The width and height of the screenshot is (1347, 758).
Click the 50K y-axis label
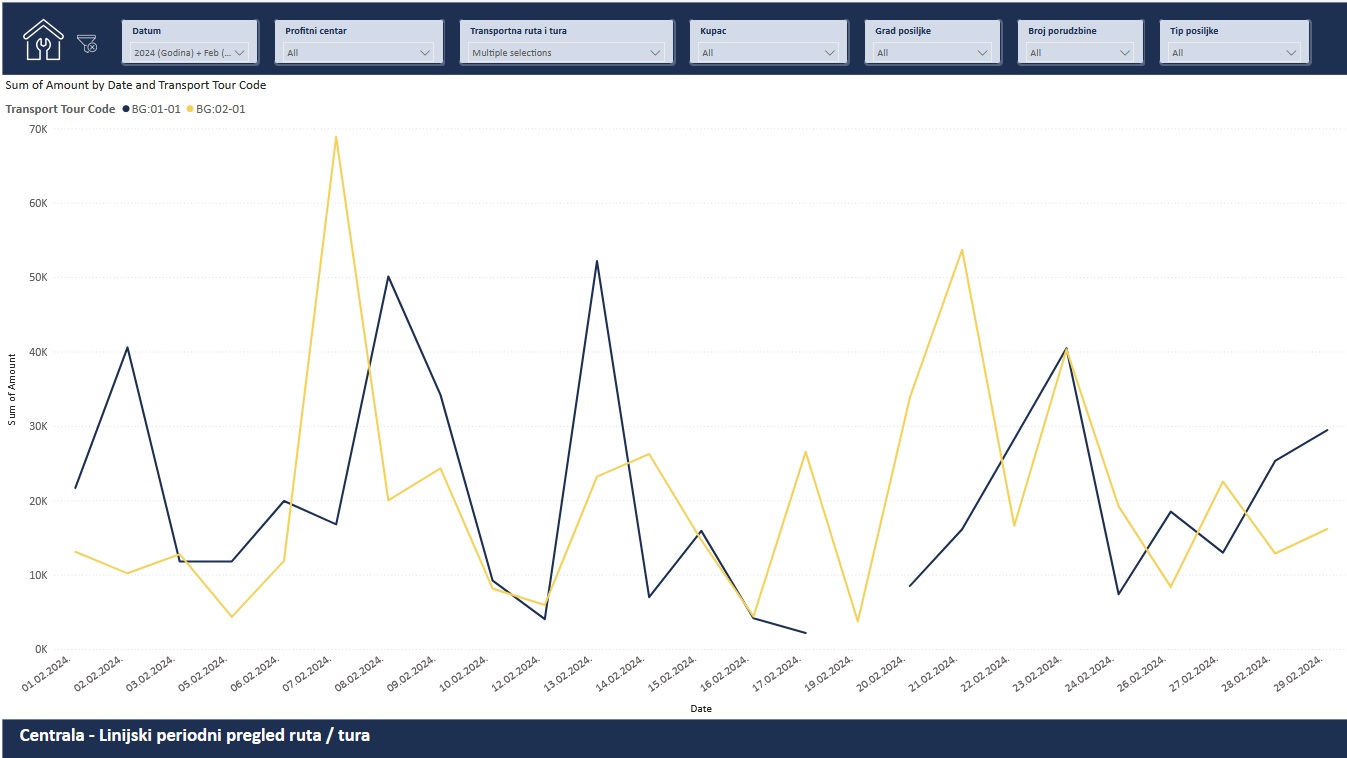pyautogui.click(x=39, y=278)
